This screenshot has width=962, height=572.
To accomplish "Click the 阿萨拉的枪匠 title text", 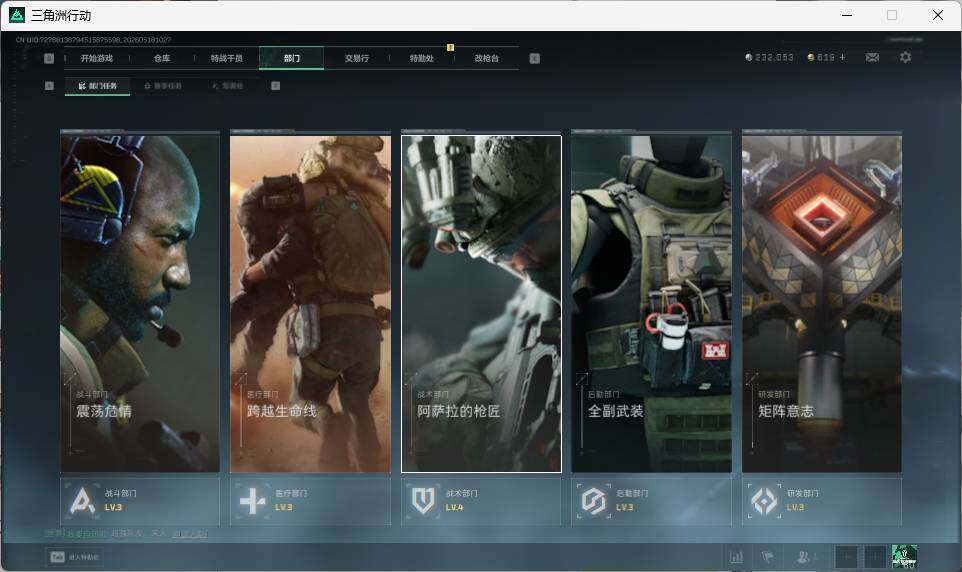I will coord(458,411).
